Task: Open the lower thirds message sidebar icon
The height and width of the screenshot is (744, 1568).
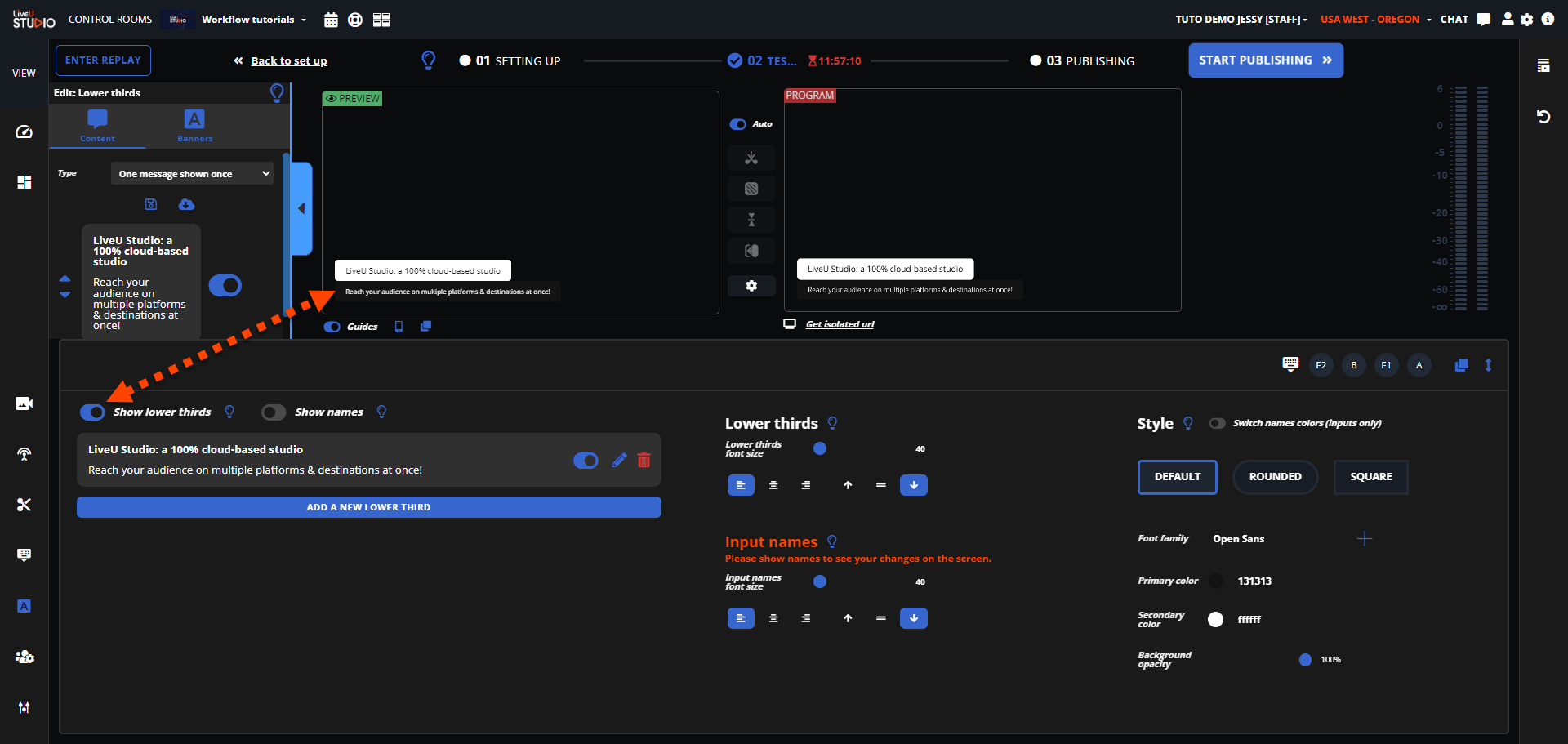Action: [24, 555]
